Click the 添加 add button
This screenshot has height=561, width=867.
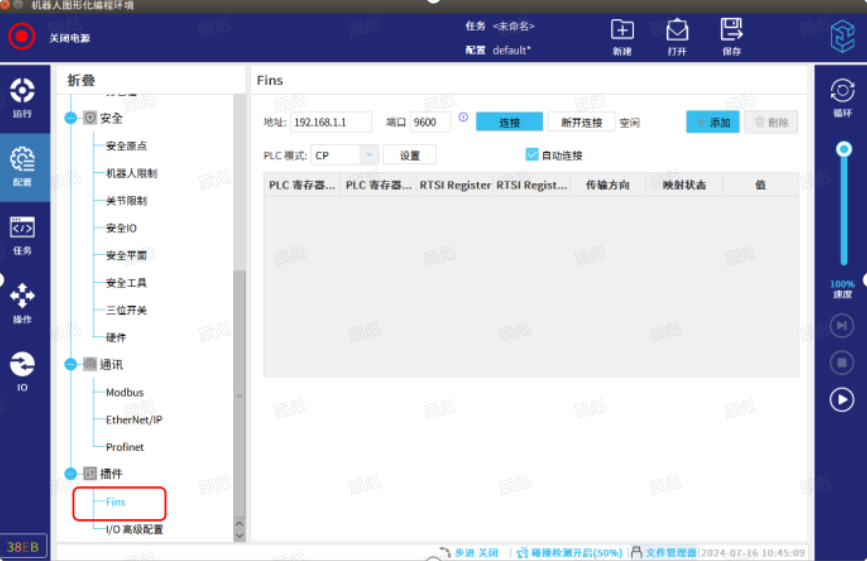coord(712,122)
